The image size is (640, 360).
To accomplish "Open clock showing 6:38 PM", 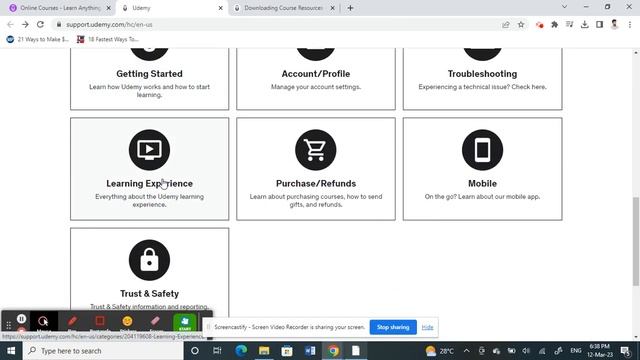I will tap(600, 351).
